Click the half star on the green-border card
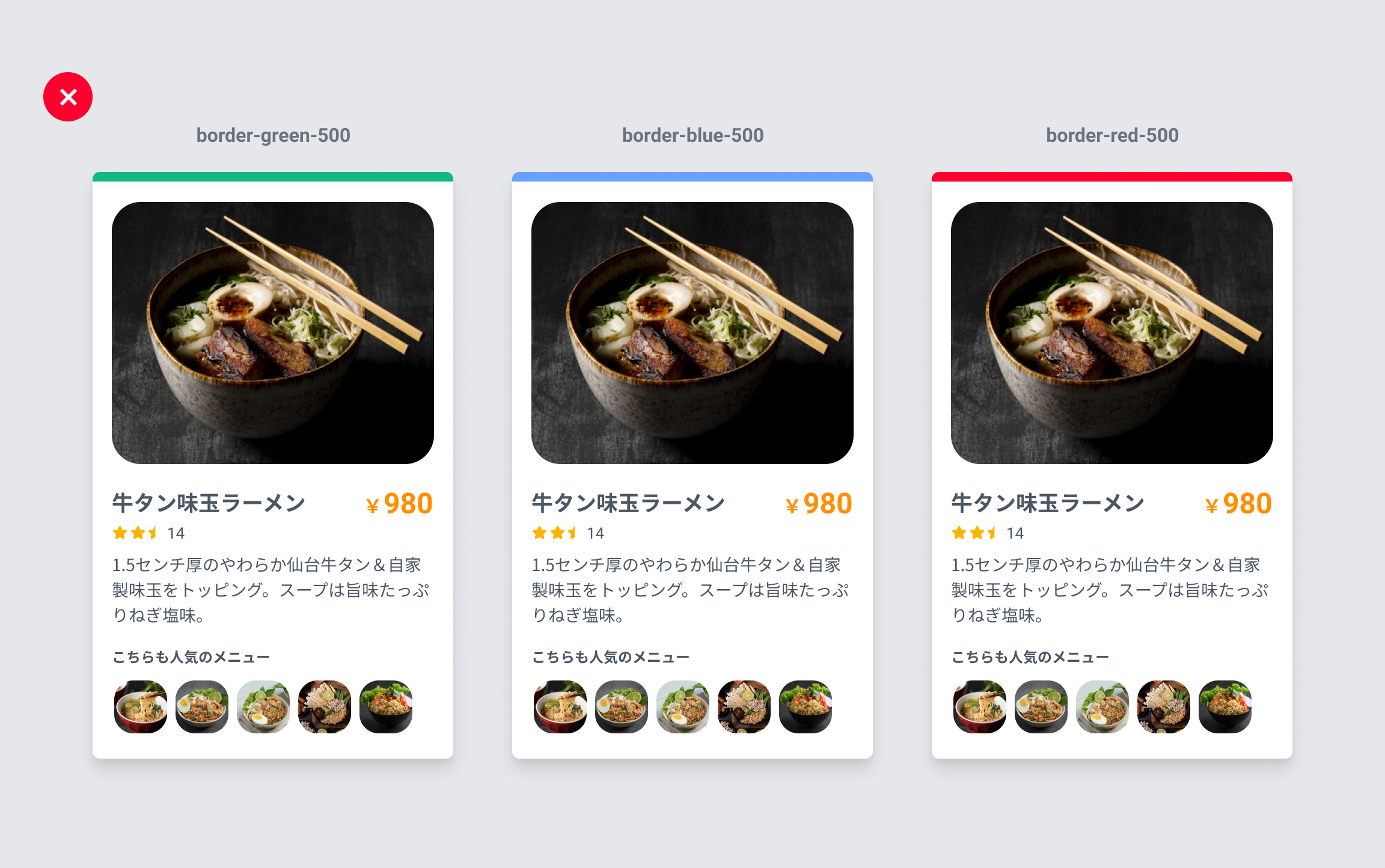1385x868 pixels. tap(153, 533)
